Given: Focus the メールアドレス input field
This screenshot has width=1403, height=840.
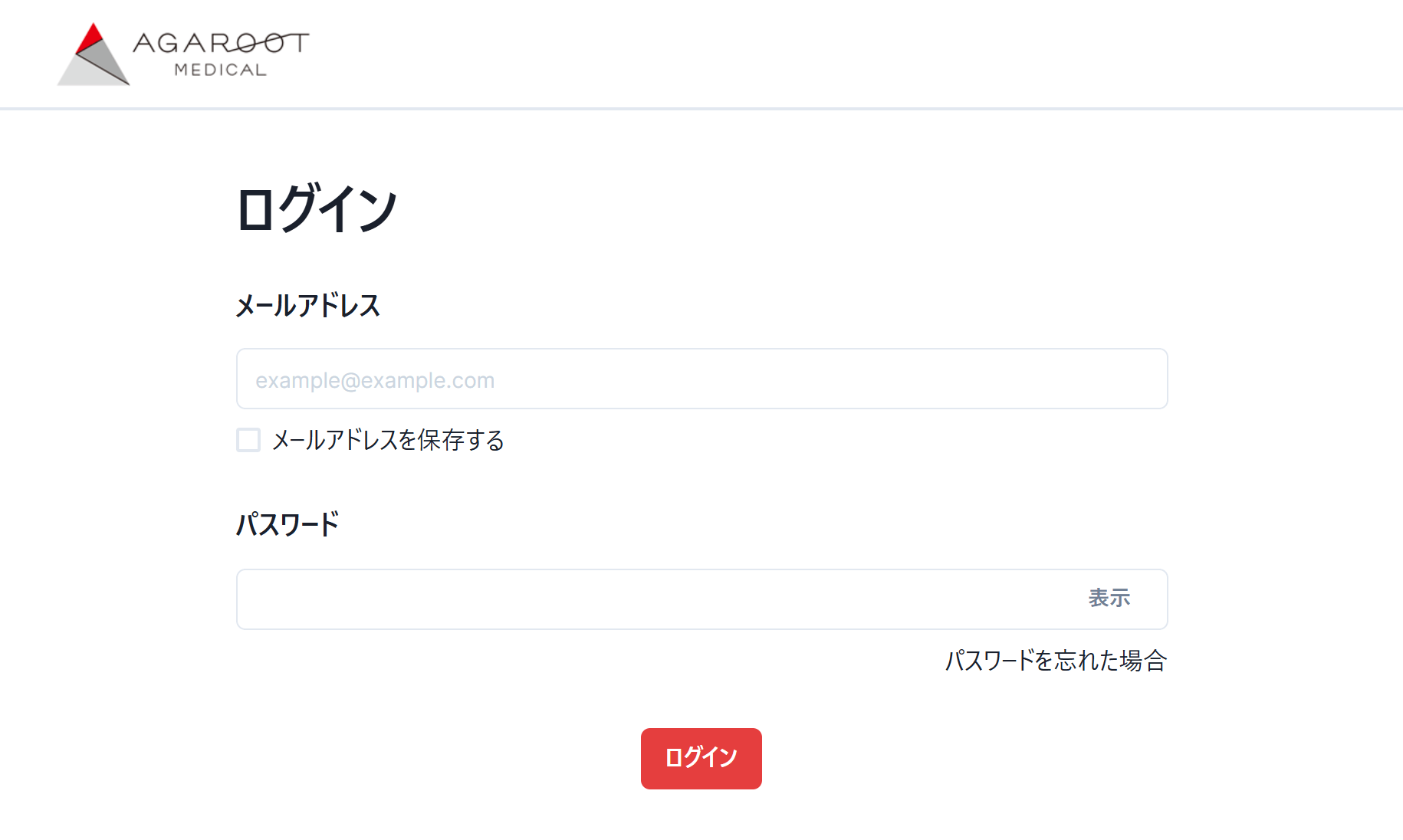Looking at the screenshot, I should pos(701,379).
